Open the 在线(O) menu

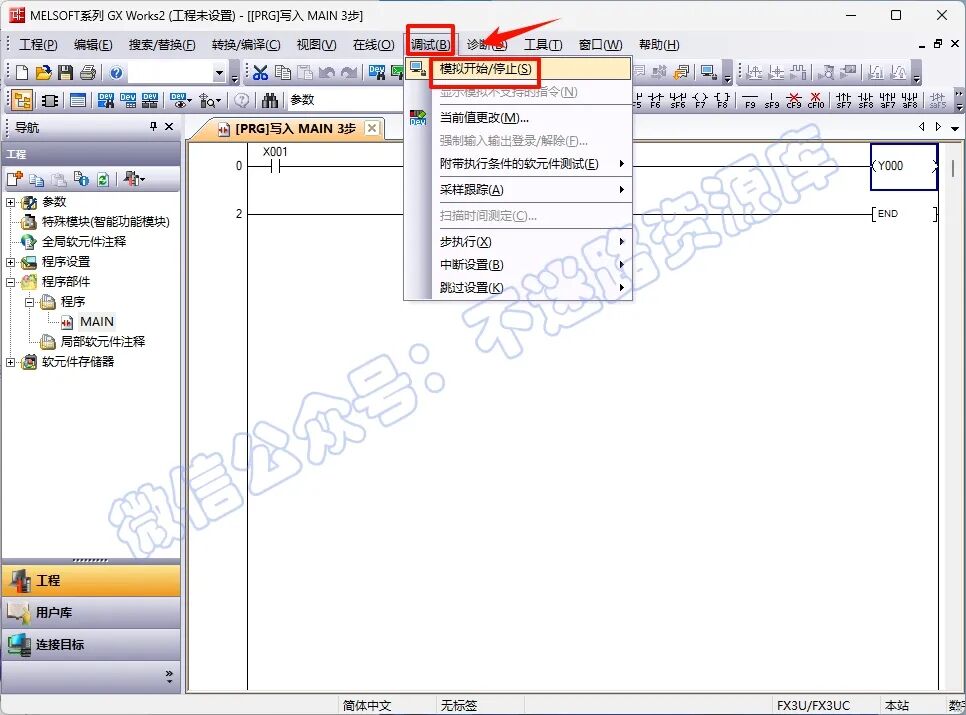pyautogui.click(x=373, y=45)
